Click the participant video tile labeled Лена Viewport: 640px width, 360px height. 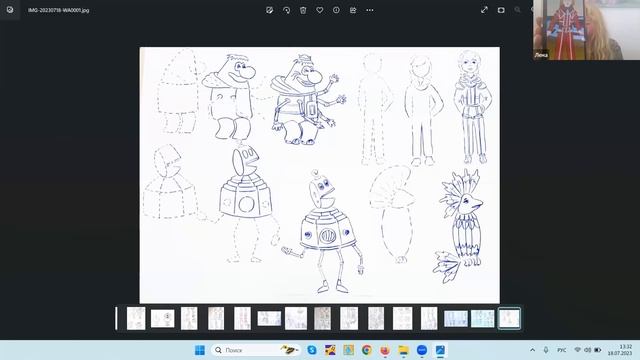[x=586, y=30]
